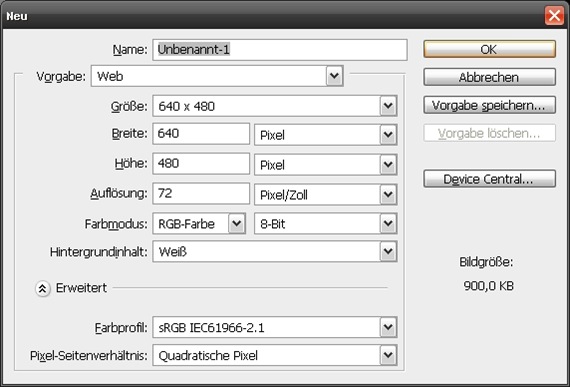Open the Größe dropdown list
The height and width of the screenshot is (387, 570).
[274, 106]
